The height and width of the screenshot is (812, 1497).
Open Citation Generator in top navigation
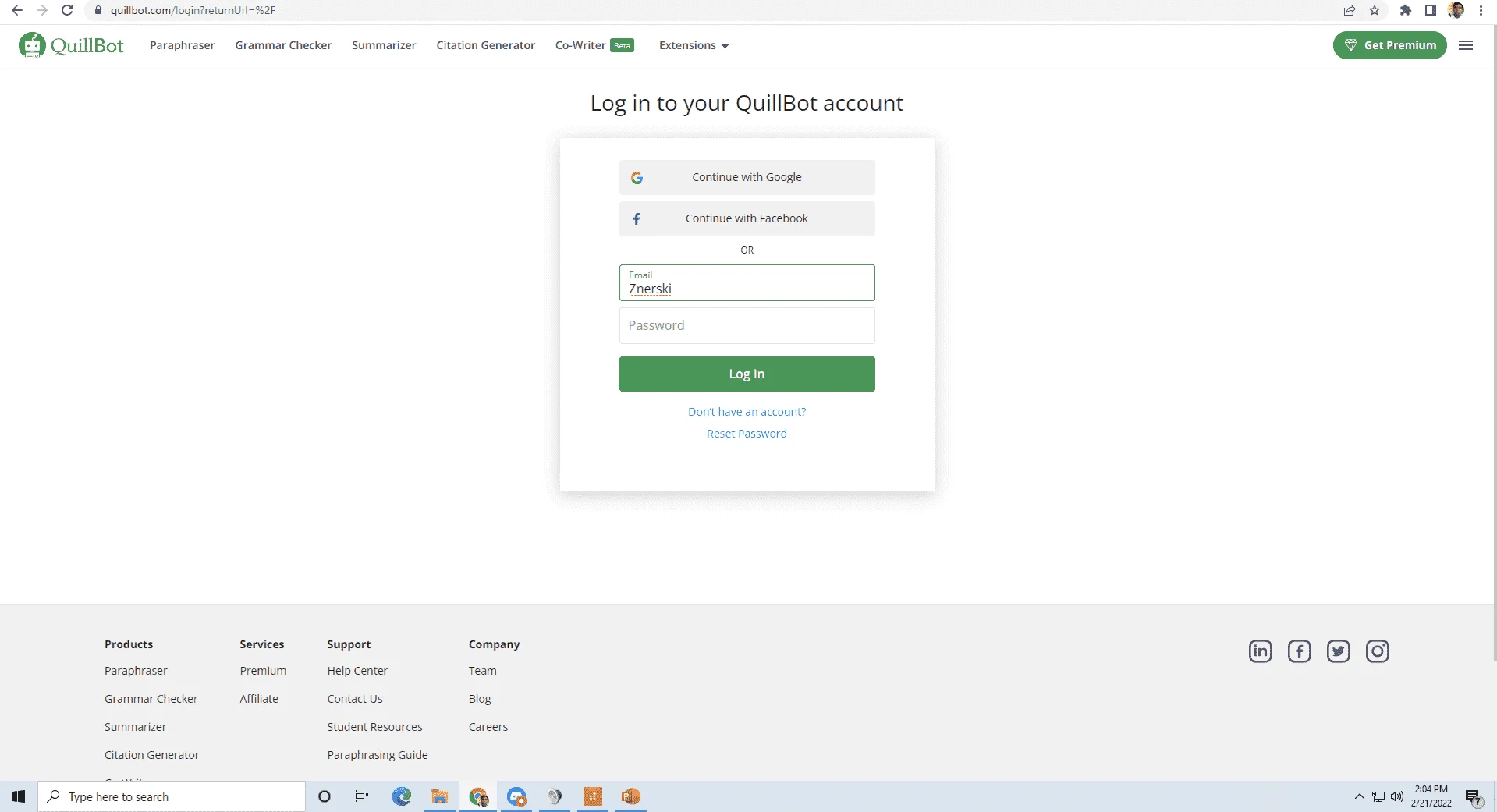tap(485, 45)
